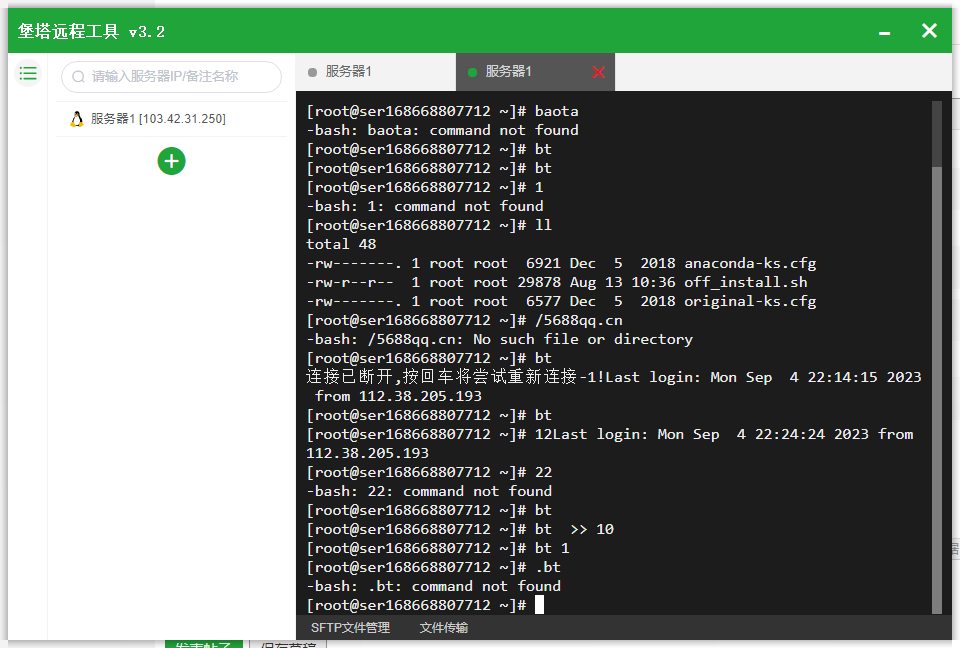Close the active 服务器1 tab with red X
Viewport: 960px width, 648px height.
click(599, 72)
